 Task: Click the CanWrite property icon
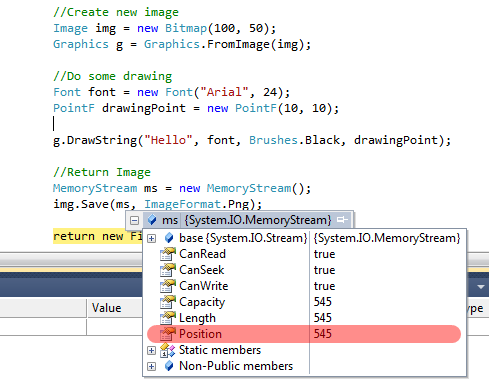click(x=168, y=286)
